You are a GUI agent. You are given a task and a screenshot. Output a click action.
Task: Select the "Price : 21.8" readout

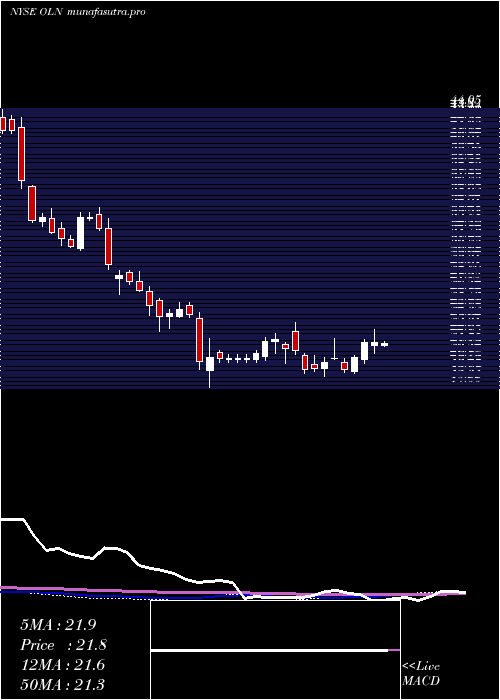[x=63, y=645]
